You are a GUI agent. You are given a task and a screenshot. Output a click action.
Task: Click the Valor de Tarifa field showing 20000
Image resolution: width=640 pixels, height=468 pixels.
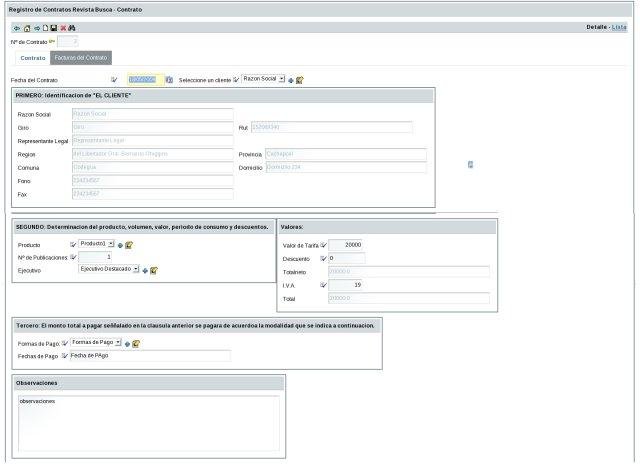pyautogui.click(x=346, y=245)
